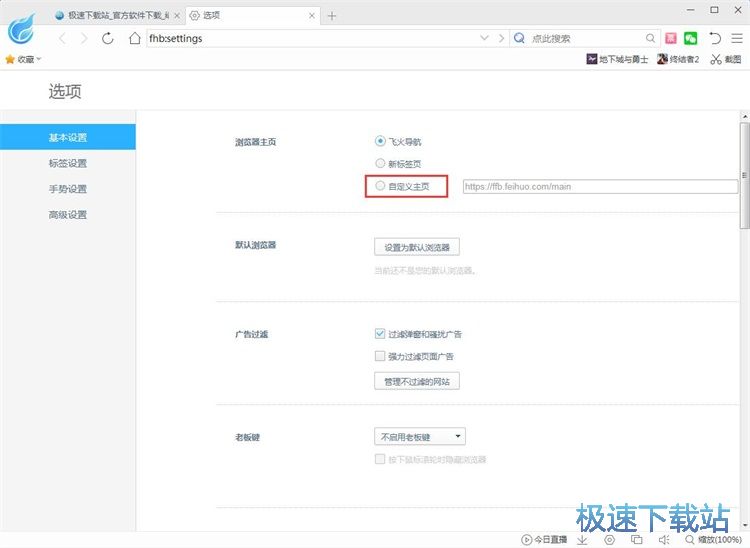
Task: Close the 极速下载站 tab
Action: tap(177, 16)
